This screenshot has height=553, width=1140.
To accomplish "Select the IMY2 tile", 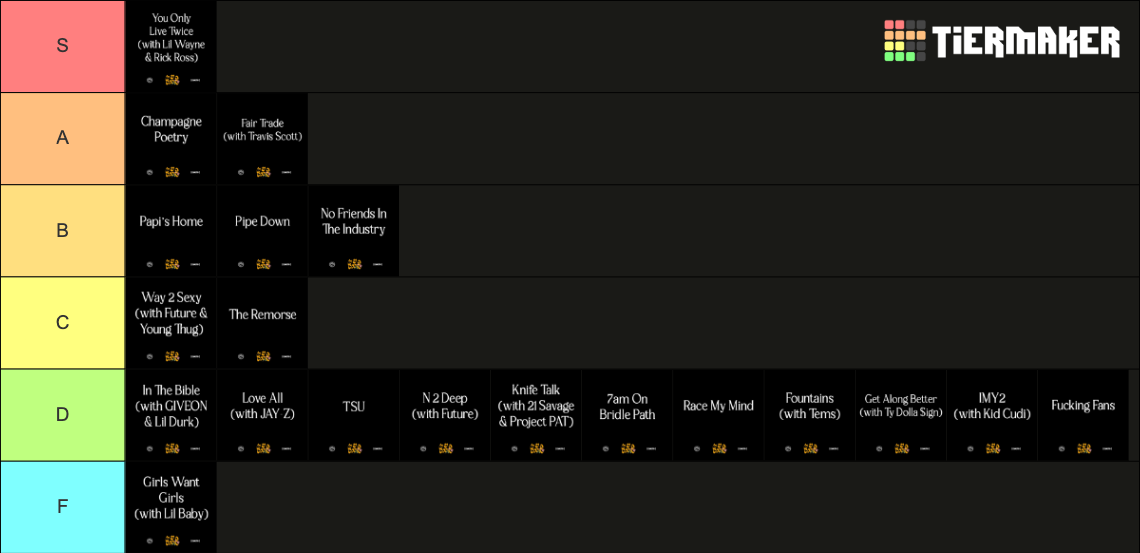I will click(992, 415).
